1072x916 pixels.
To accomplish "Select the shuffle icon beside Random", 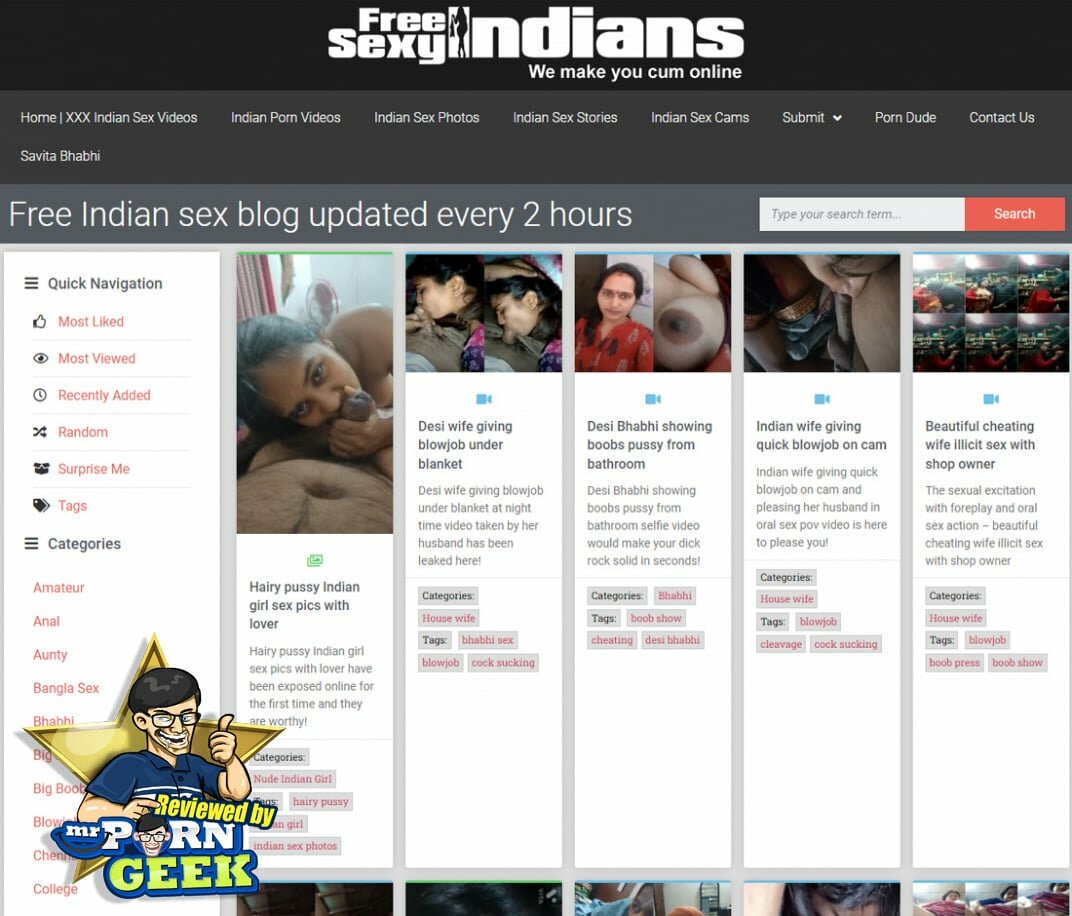I will pyautogui.click(x=40, y=433).
